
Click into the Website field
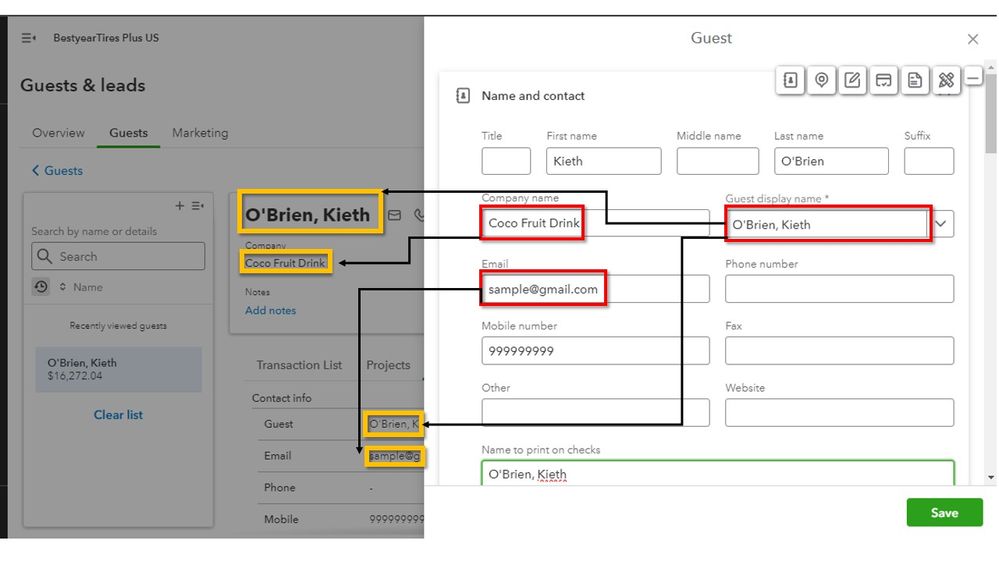839,412
